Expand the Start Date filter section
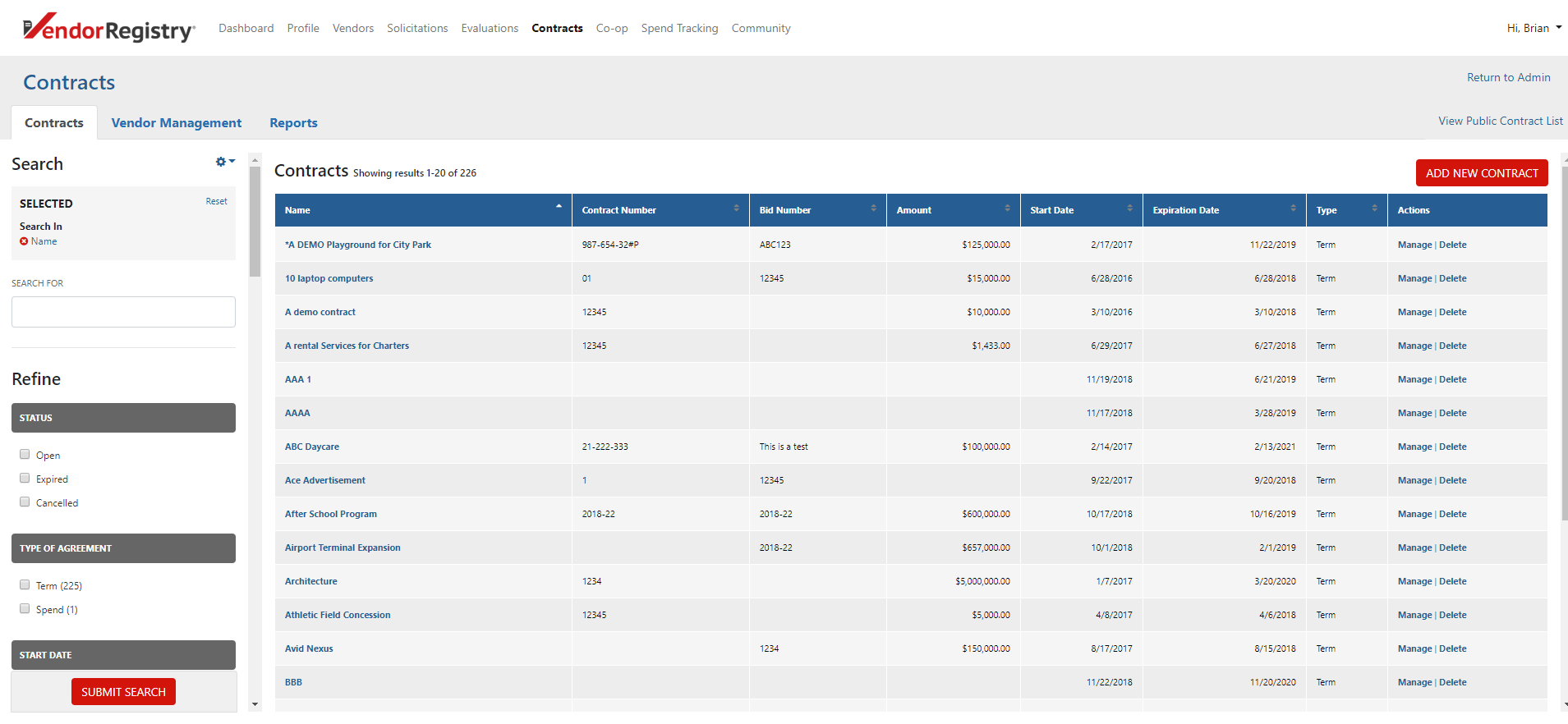Viewport: 1568px width, 724px height. click(123, 655)
